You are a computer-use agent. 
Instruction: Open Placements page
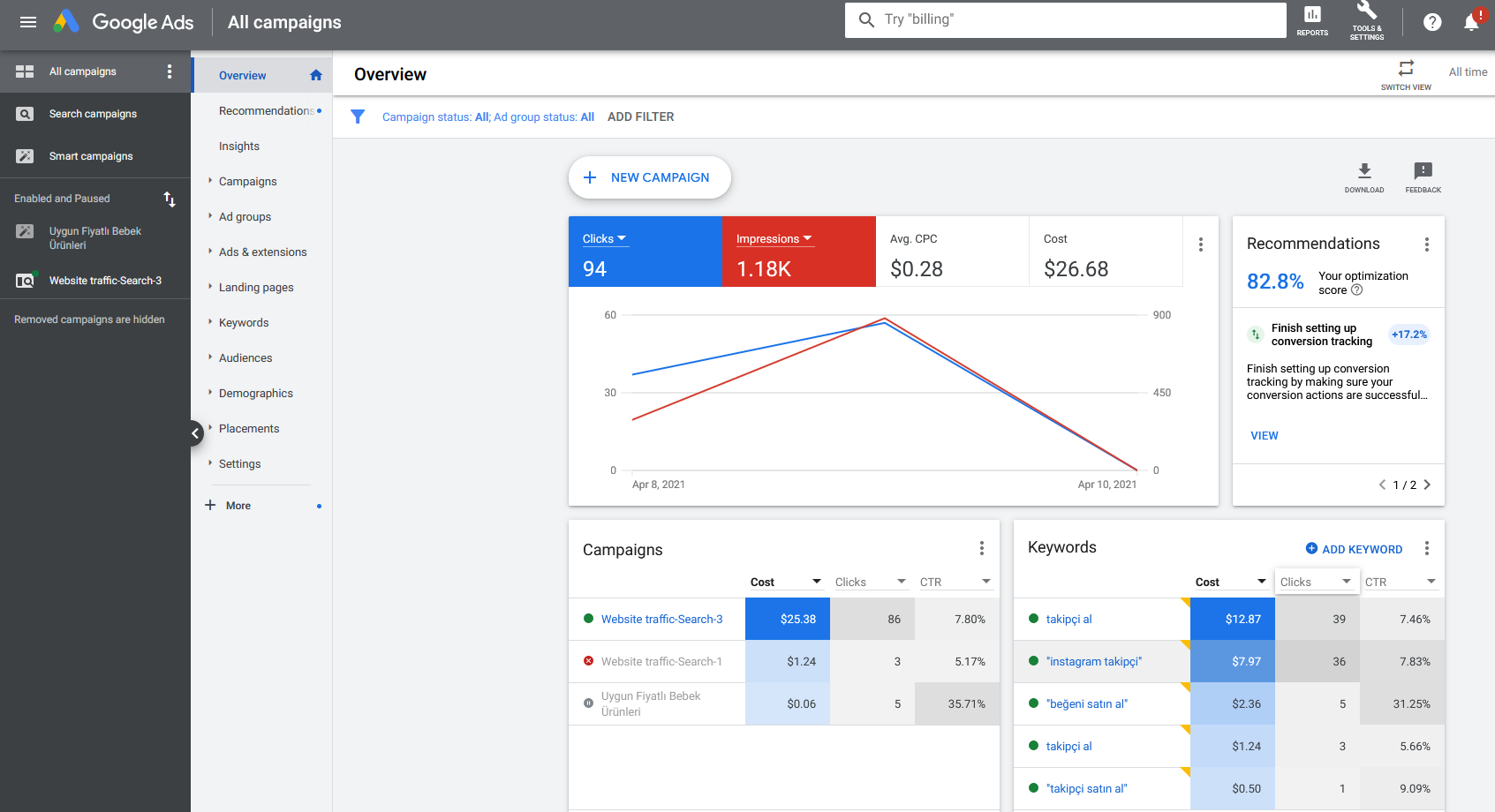[x=249, y=428]
